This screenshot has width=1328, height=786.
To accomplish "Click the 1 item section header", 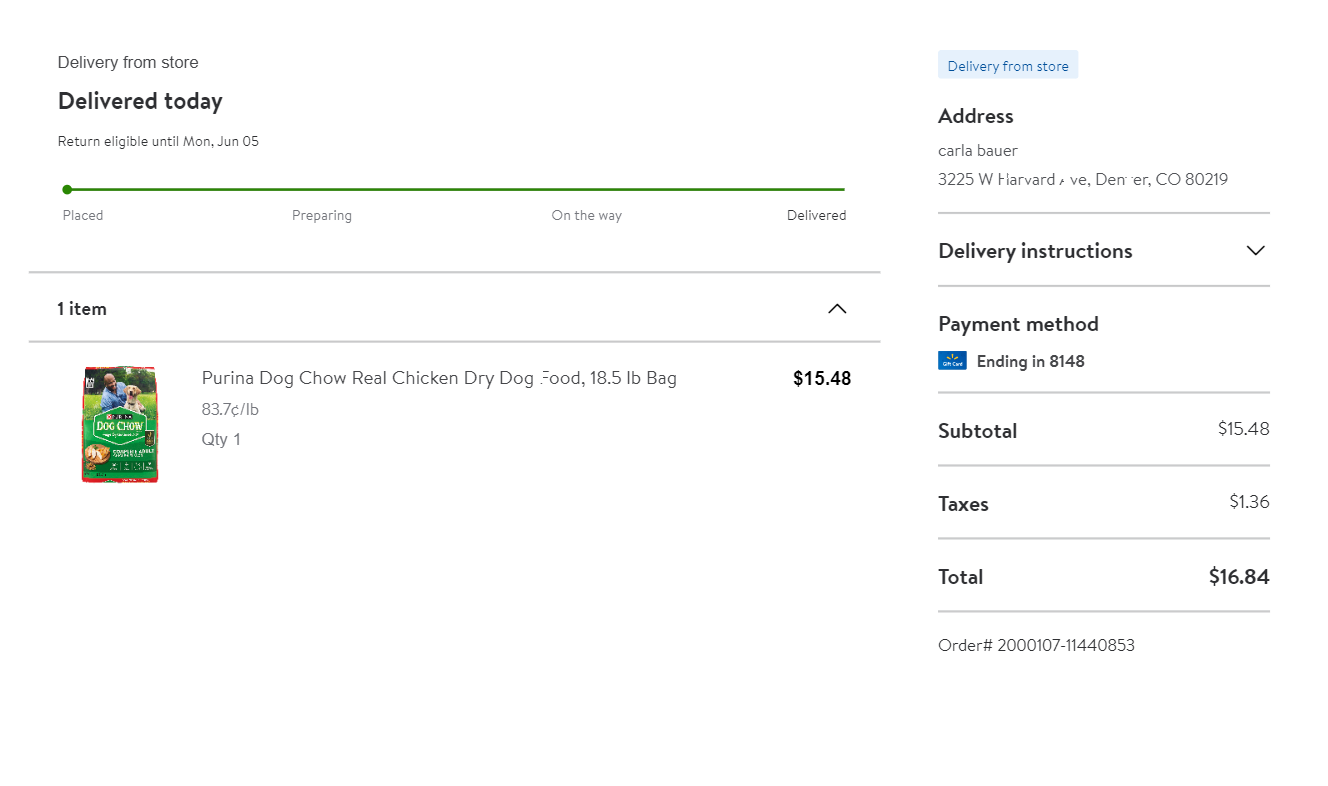I will (82, 309).
